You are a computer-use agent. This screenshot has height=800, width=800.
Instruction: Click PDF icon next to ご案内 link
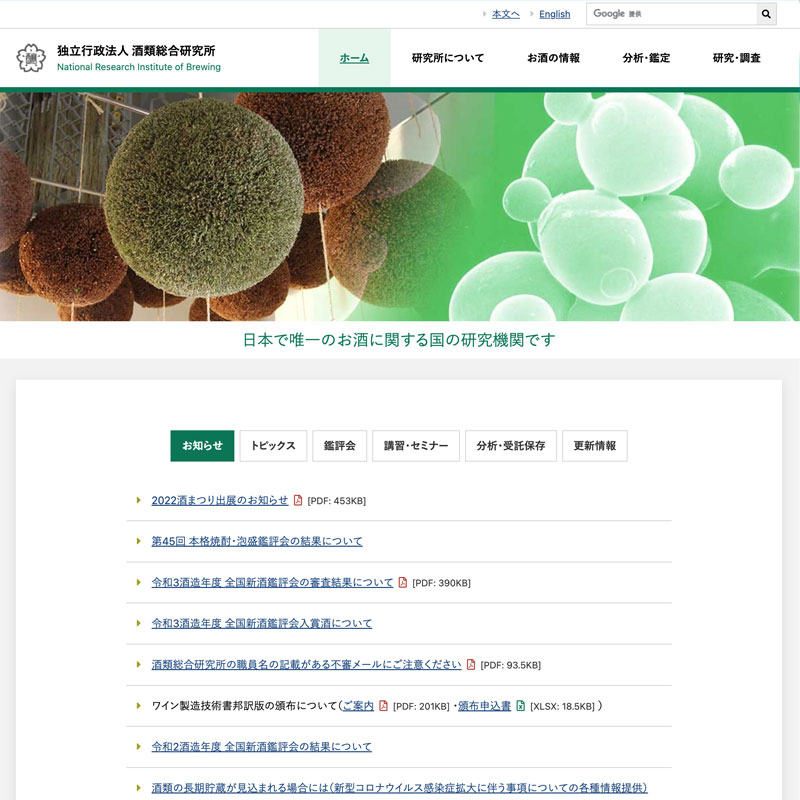point(383,705)
